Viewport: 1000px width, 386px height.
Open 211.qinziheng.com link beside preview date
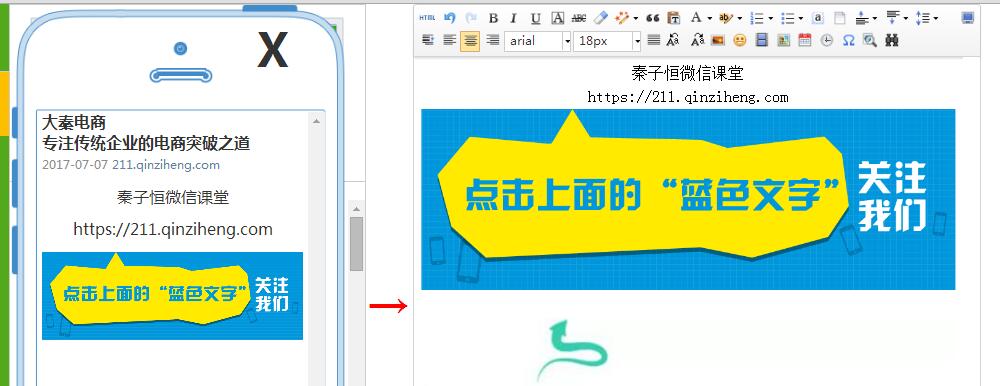166,165
